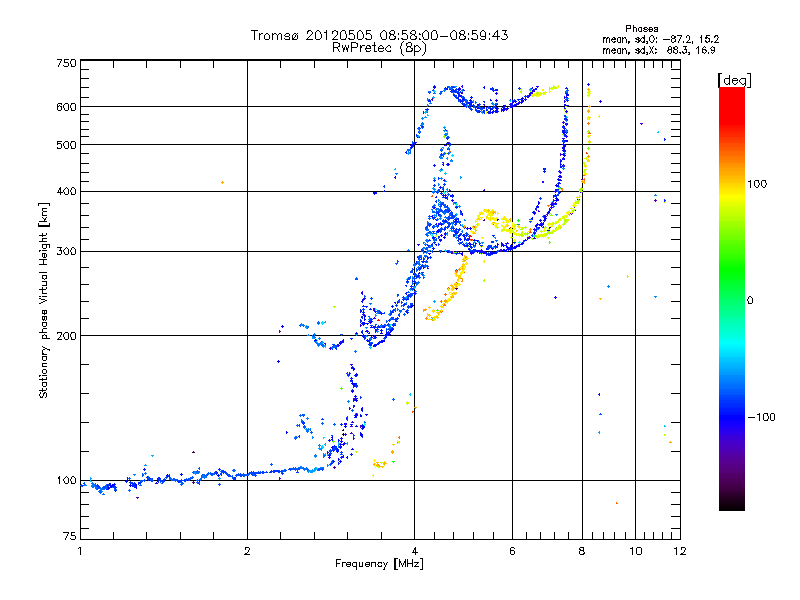Click the 'Frequency [MHz]' axis label

coord(379,564)
